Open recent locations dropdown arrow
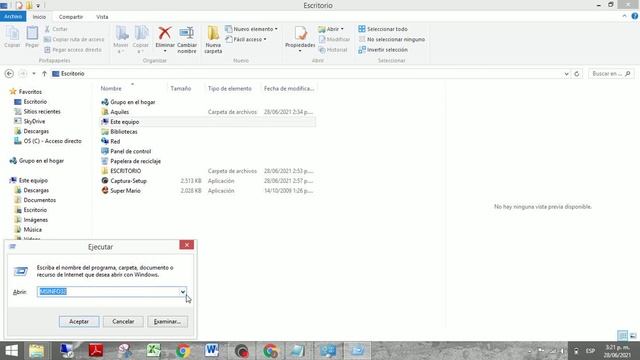640x360 pixels. click(x=34, y=73)
